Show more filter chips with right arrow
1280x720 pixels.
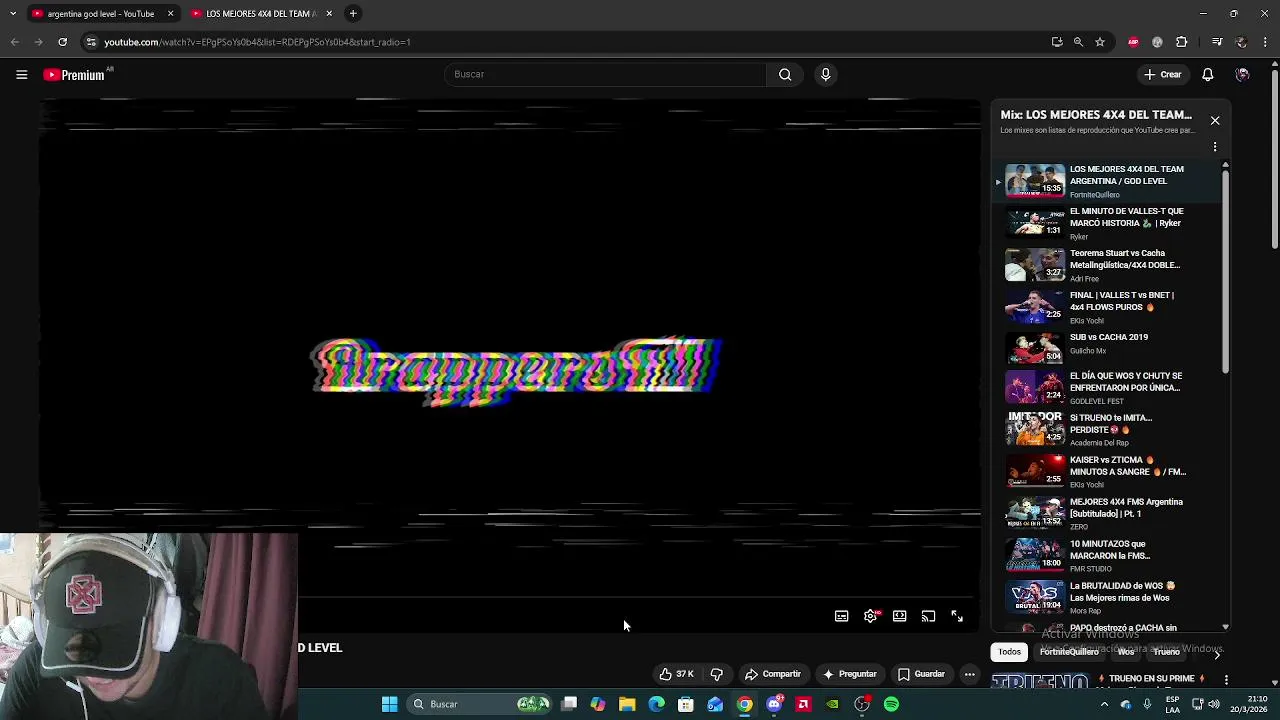[x=1217, y=654]
